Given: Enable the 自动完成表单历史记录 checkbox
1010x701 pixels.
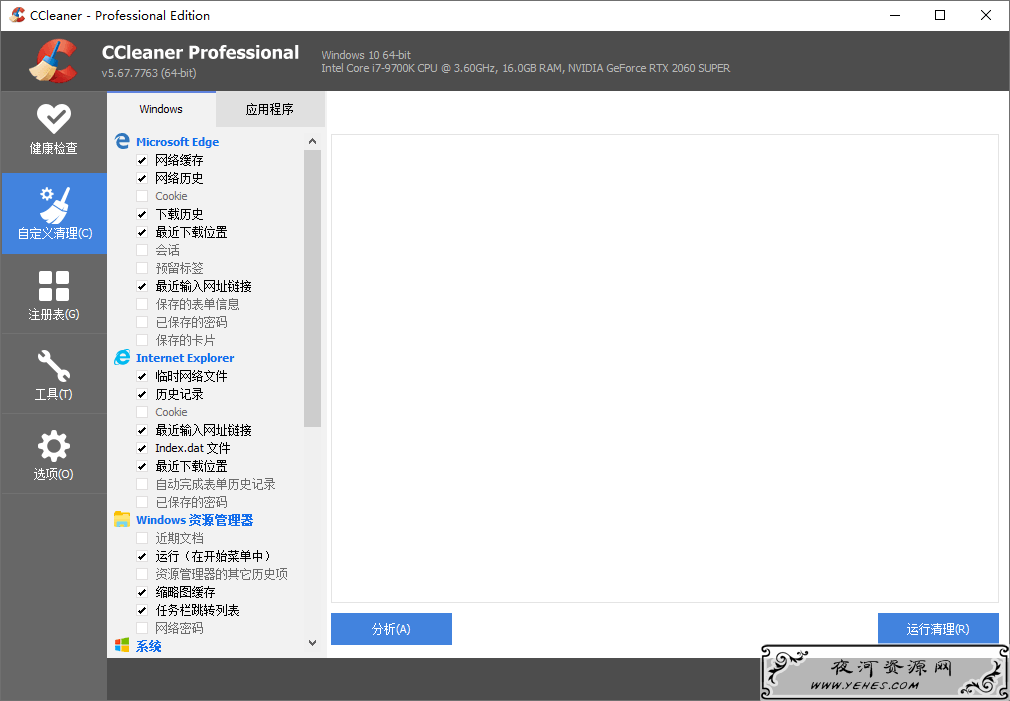Looking at the screenshot, I should (142, 484).
